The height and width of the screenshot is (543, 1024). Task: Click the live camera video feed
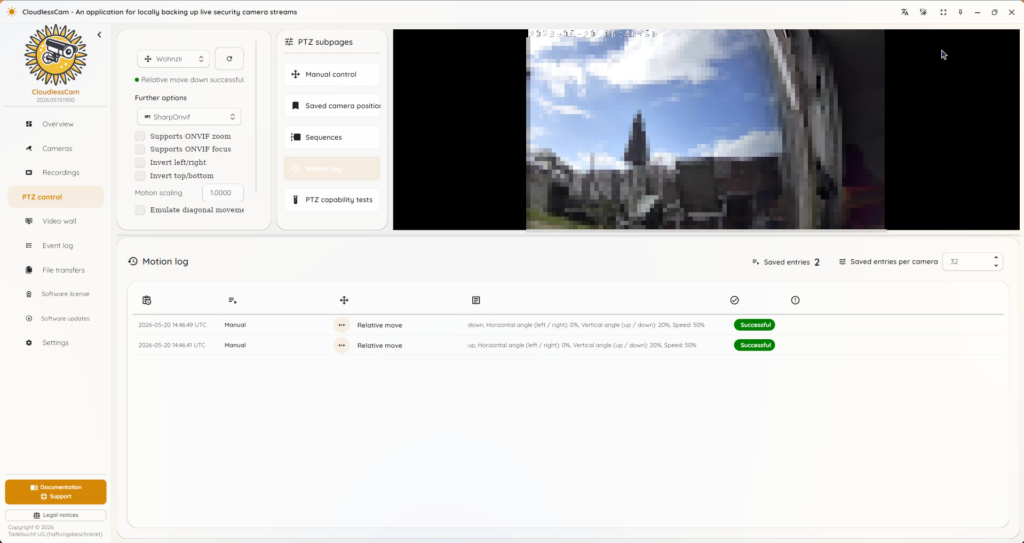click(706, 129)
